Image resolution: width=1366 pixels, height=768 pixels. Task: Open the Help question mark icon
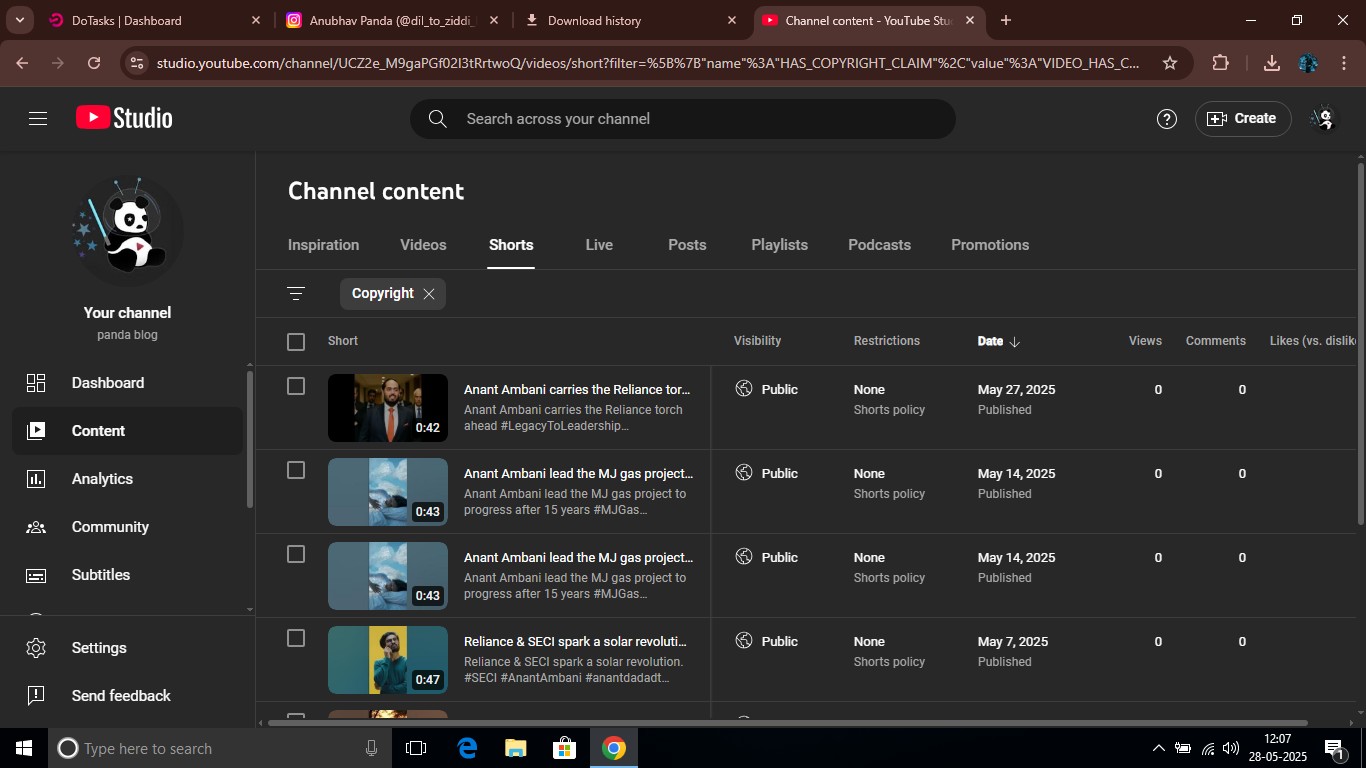tap(1166, 119)
